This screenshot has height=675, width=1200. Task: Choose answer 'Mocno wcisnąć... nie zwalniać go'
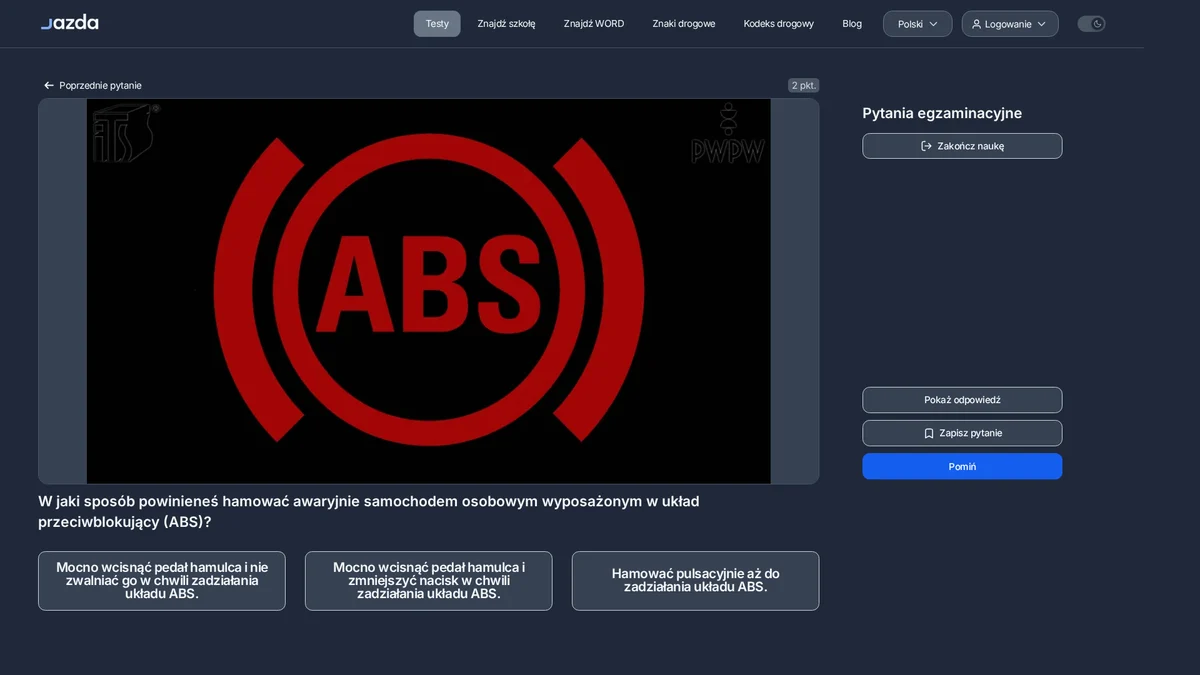point(162,581)
